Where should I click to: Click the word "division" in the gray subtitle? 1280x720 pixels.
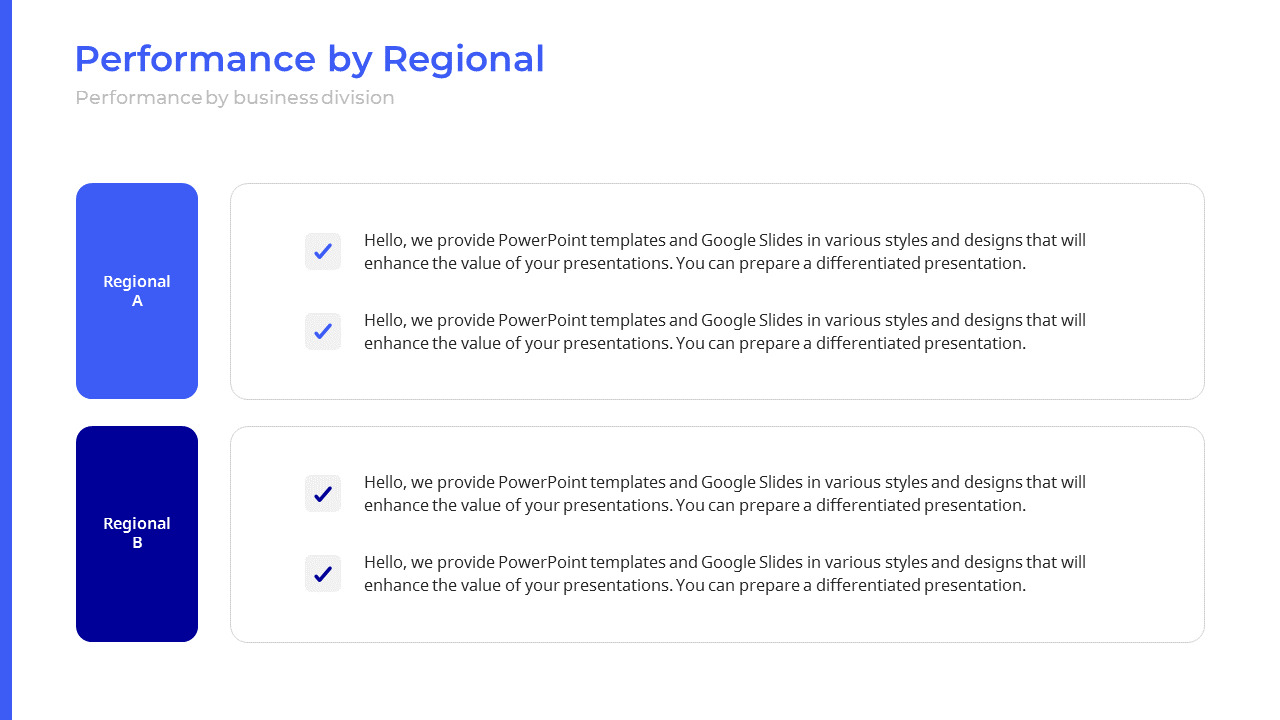click(358, 98)
